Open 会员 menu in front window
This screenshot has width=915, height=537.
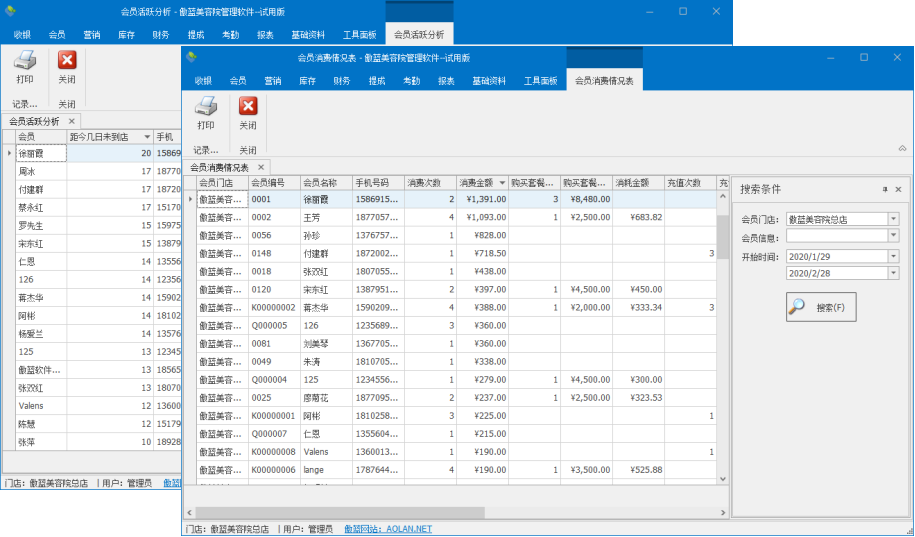(x=238, y=81)
